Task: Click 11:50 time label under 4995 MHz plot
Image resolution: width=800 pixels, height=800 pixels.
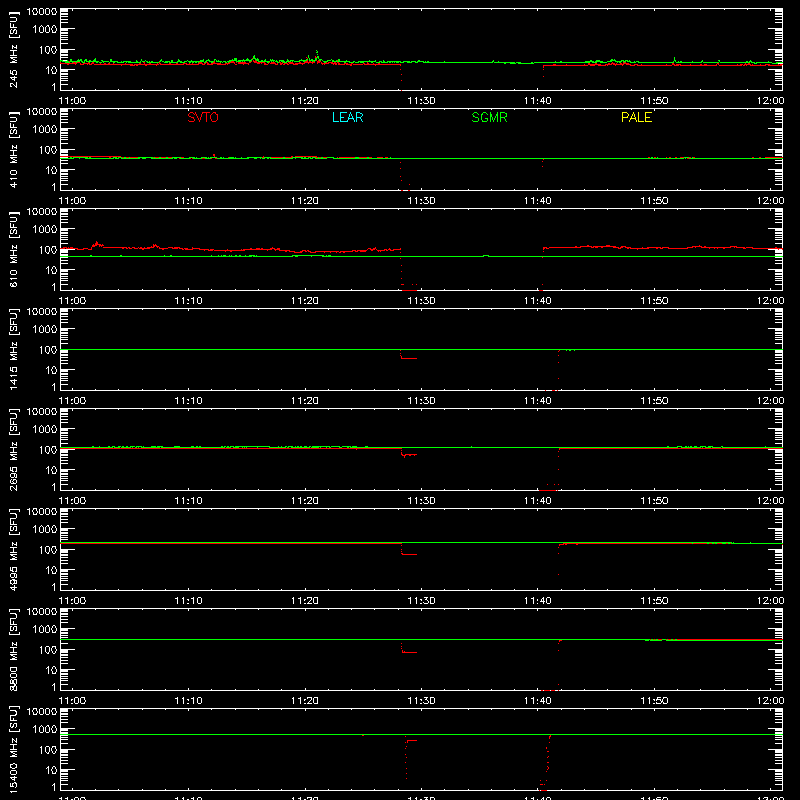Action: tap(654, 601)
